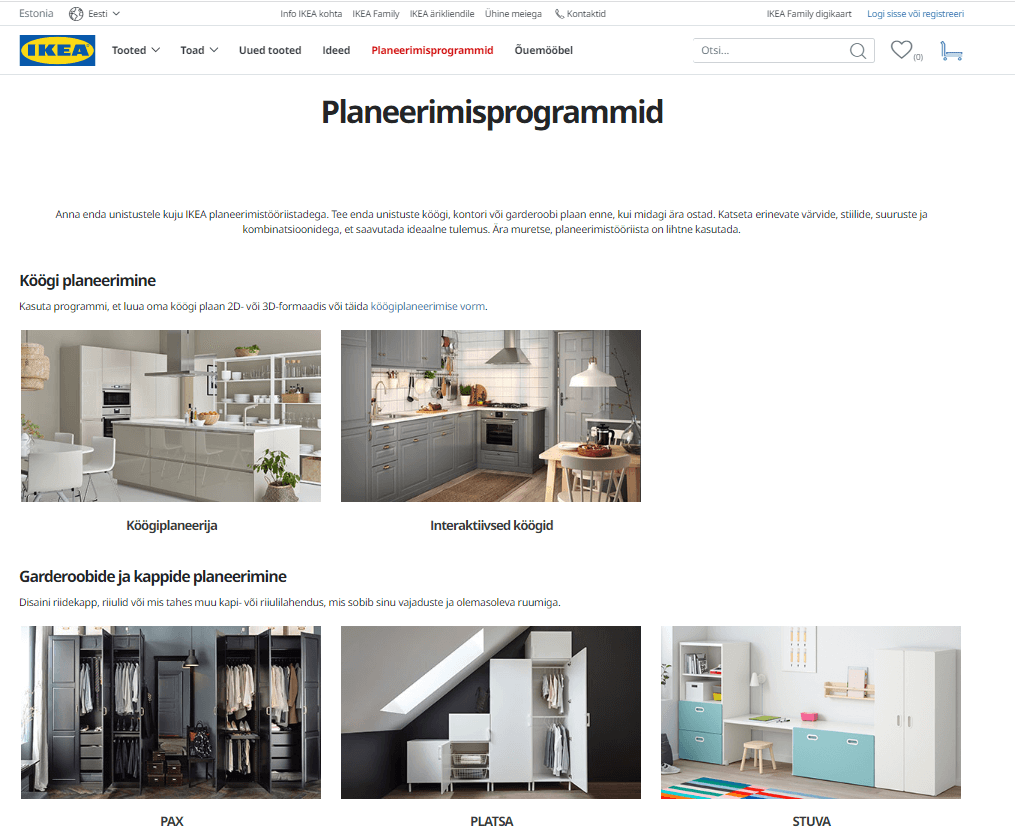This screenshot has height=838, width=1015.
Task: Click the Köögiplaneerija caption
Action: 172,525
